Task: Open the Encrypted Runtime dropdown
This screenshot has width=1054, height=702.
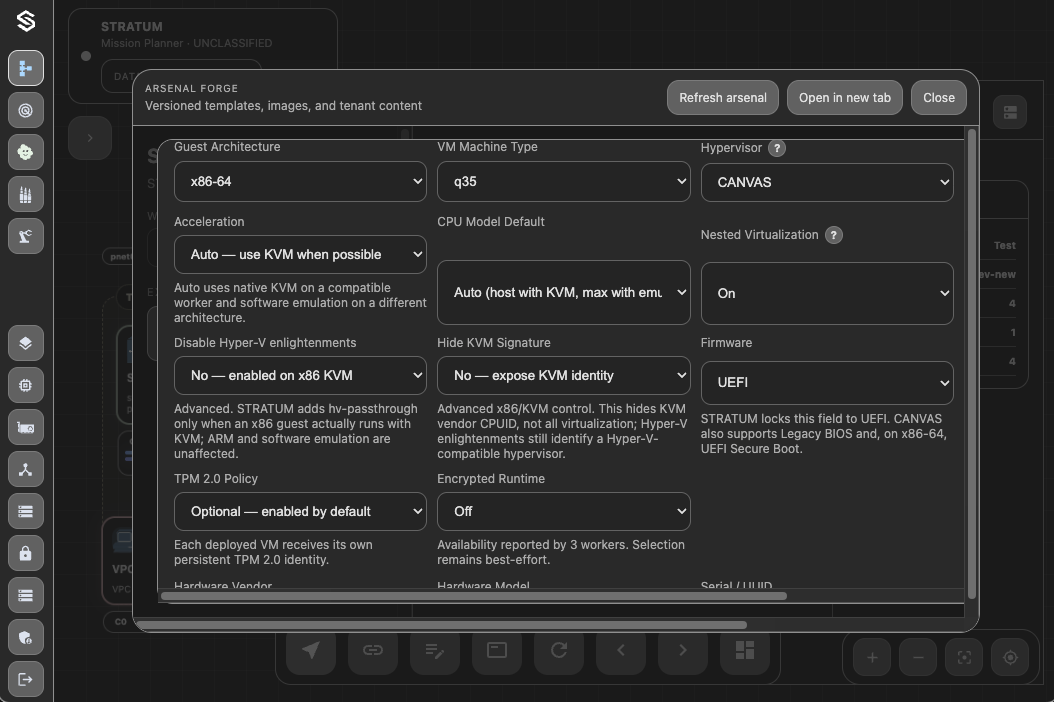Action: click(563, 512)
